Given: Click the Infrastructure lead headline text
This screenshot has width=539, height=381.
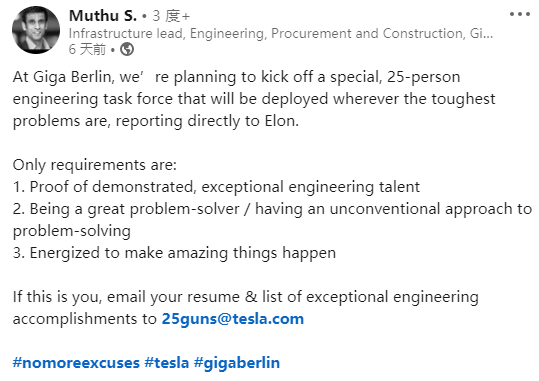Looking at the screenshot, I should pos(281,33).
